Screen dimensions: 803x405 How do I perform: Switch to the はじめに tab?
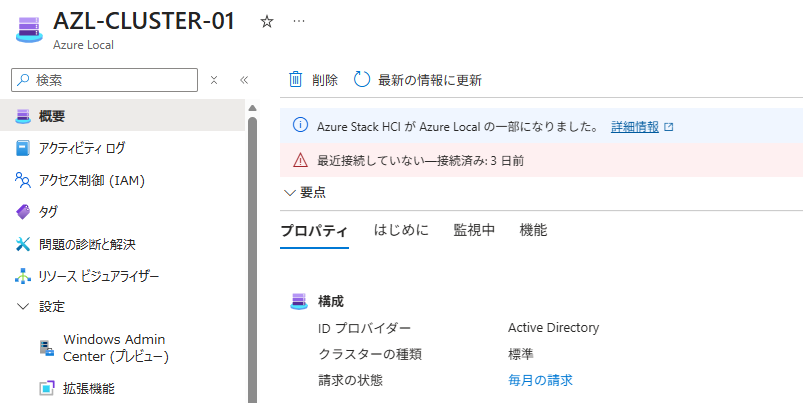pyautogui.click(x=401, y=230)
